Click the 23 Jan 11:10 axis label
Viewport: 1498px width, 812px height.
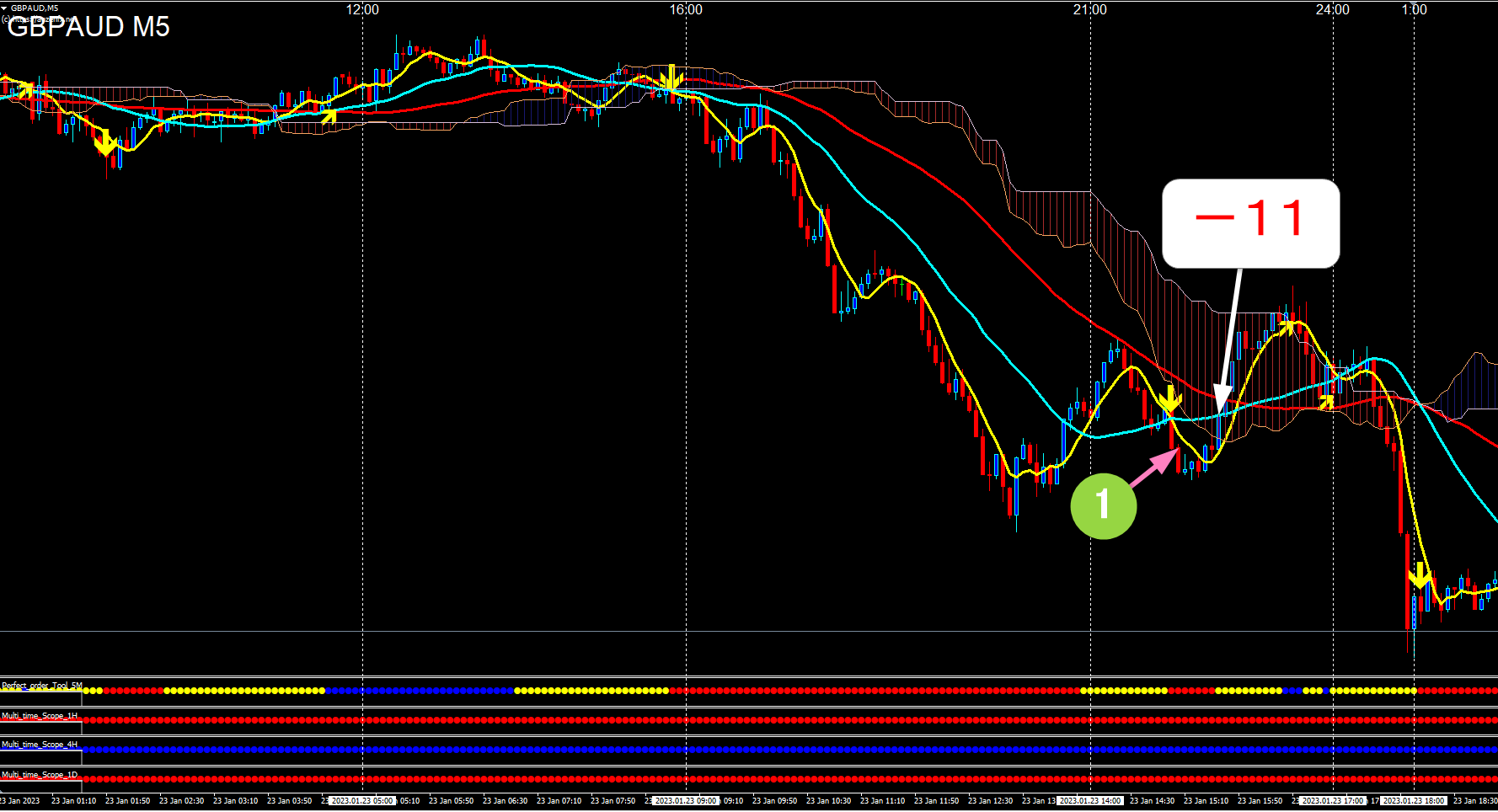pos(882,801)
